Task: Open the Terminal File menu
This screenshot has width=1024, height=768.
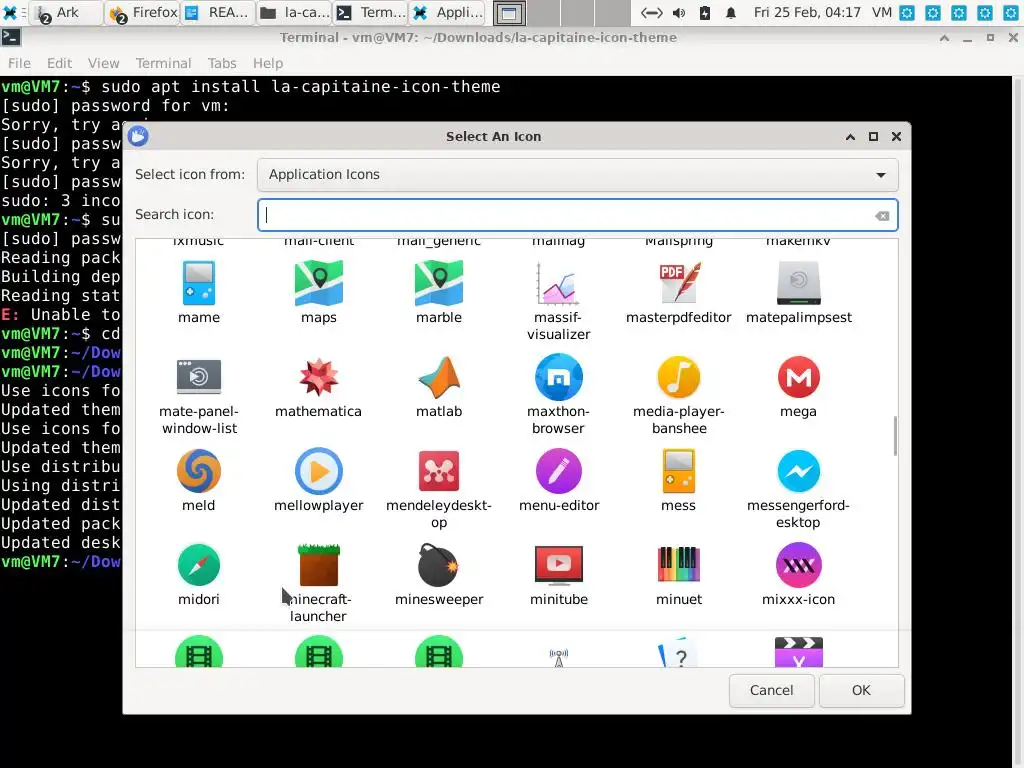Action: pos(19,63)
